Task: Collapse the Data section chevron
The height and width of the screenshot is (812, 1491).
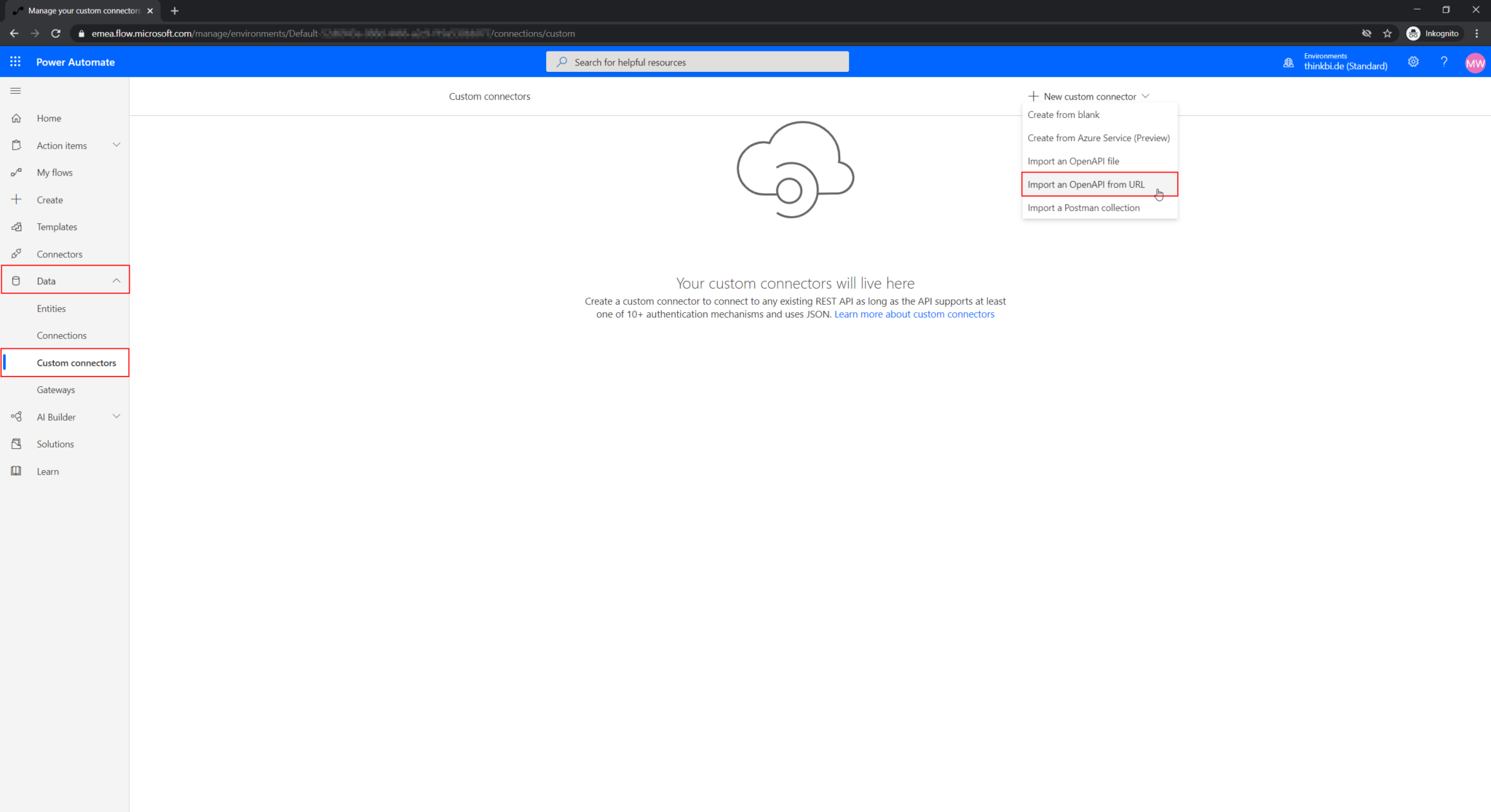Action: pyautogui.click(x=116, y=281)
